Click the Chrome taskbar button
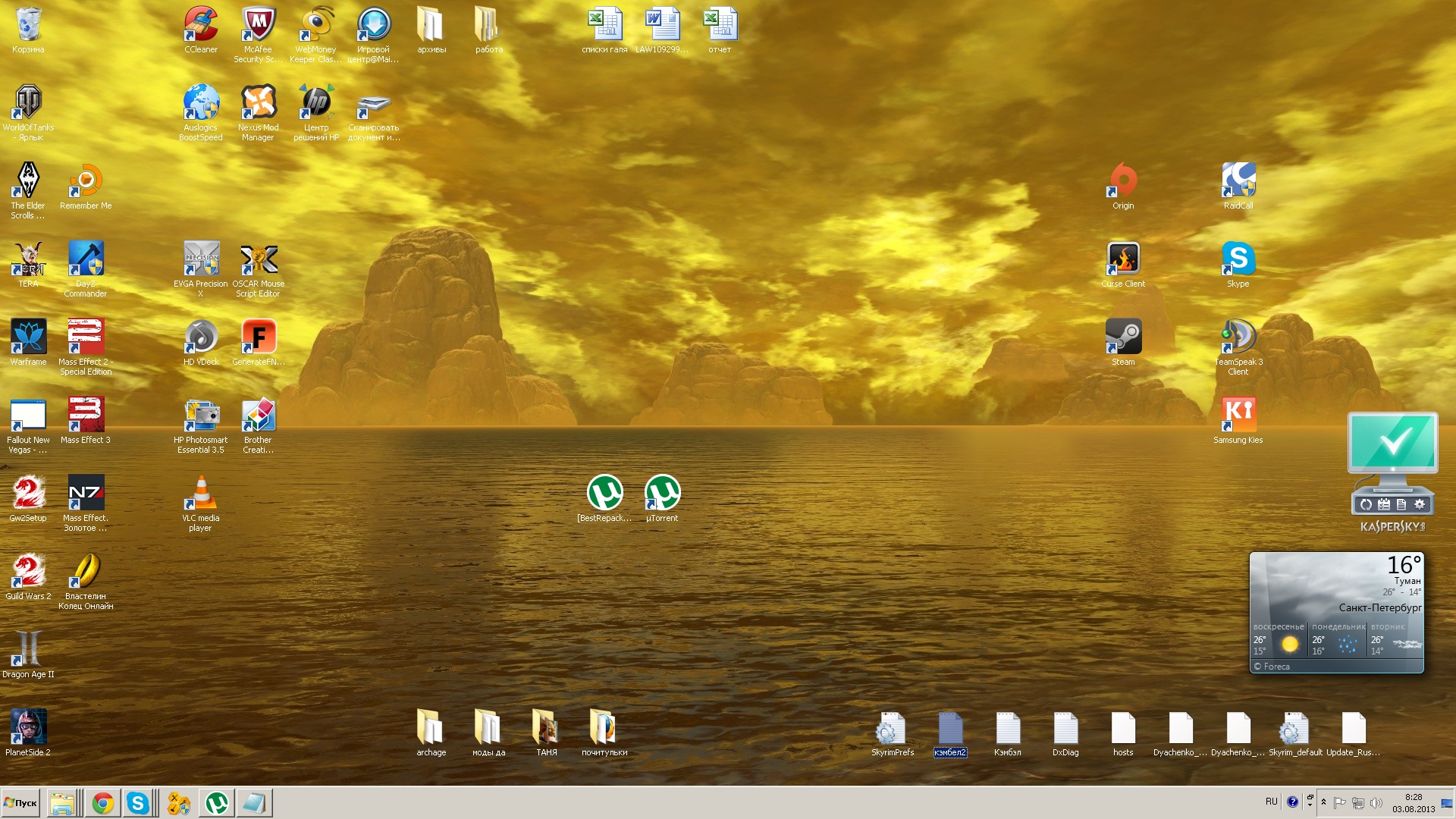The image size is (1456, 819). click(x=103, y=802)
